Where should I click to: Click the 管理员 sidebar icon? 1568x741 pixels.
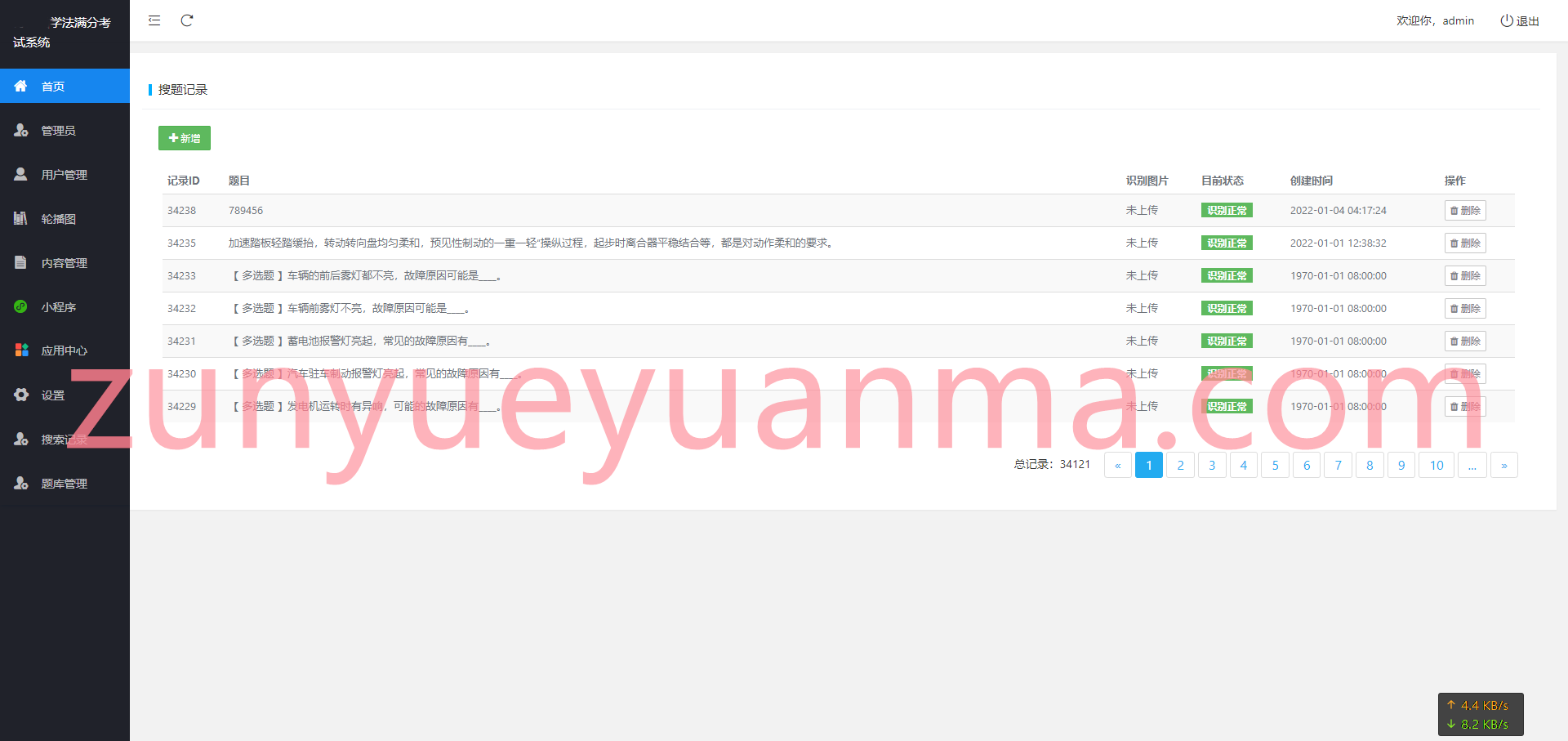pos(21,130)
